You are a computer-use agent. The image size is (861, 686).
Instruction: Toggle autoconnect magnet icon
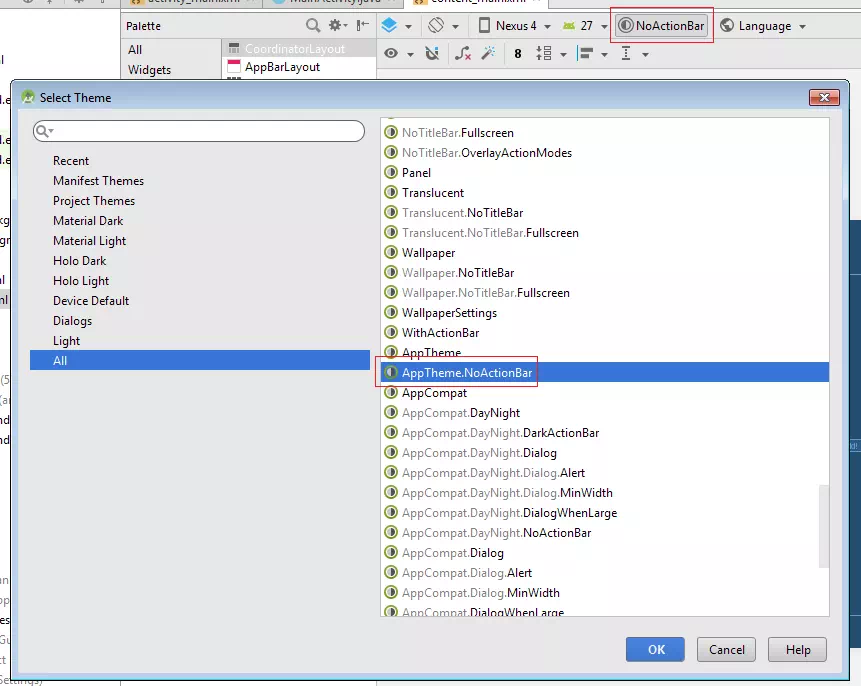(433, 53)
